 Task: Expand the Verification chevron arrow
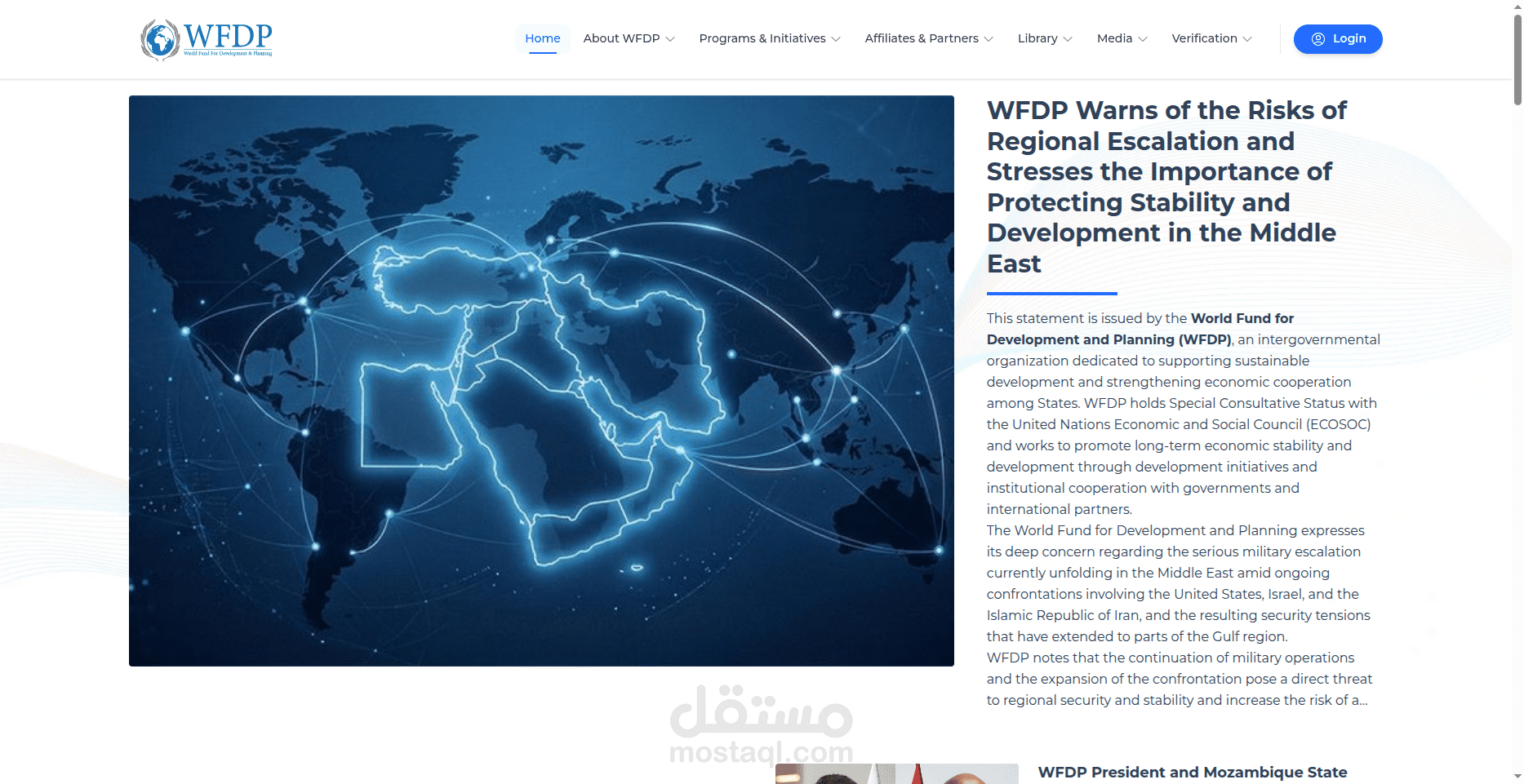click(x=1247, y=39)
